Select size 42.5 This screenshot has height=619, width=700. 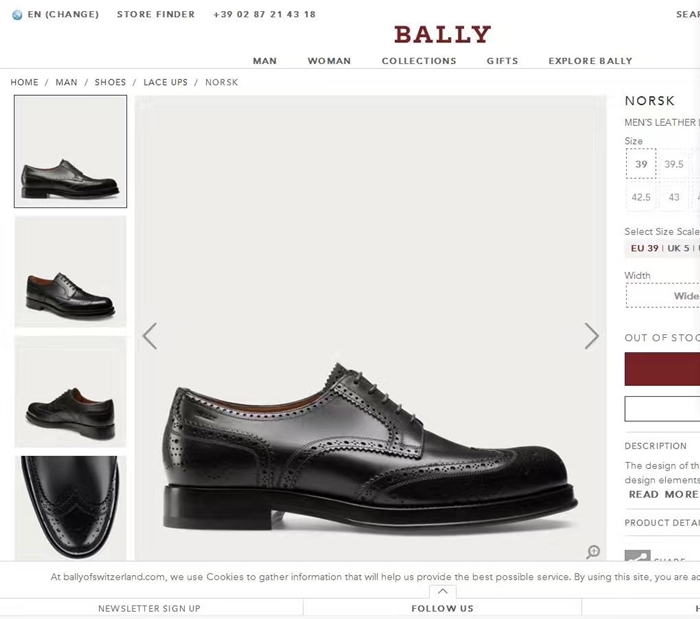(x=641, y=197)
